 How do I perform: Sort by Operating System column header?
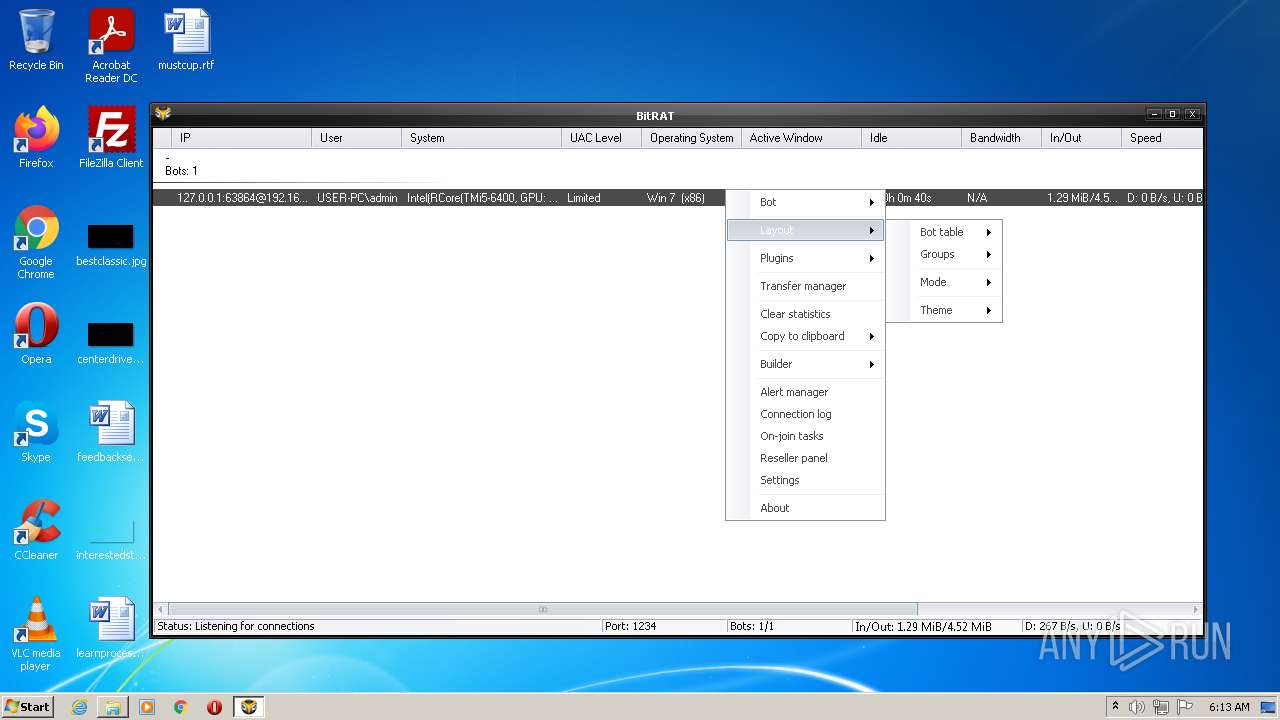pos(691,138)
